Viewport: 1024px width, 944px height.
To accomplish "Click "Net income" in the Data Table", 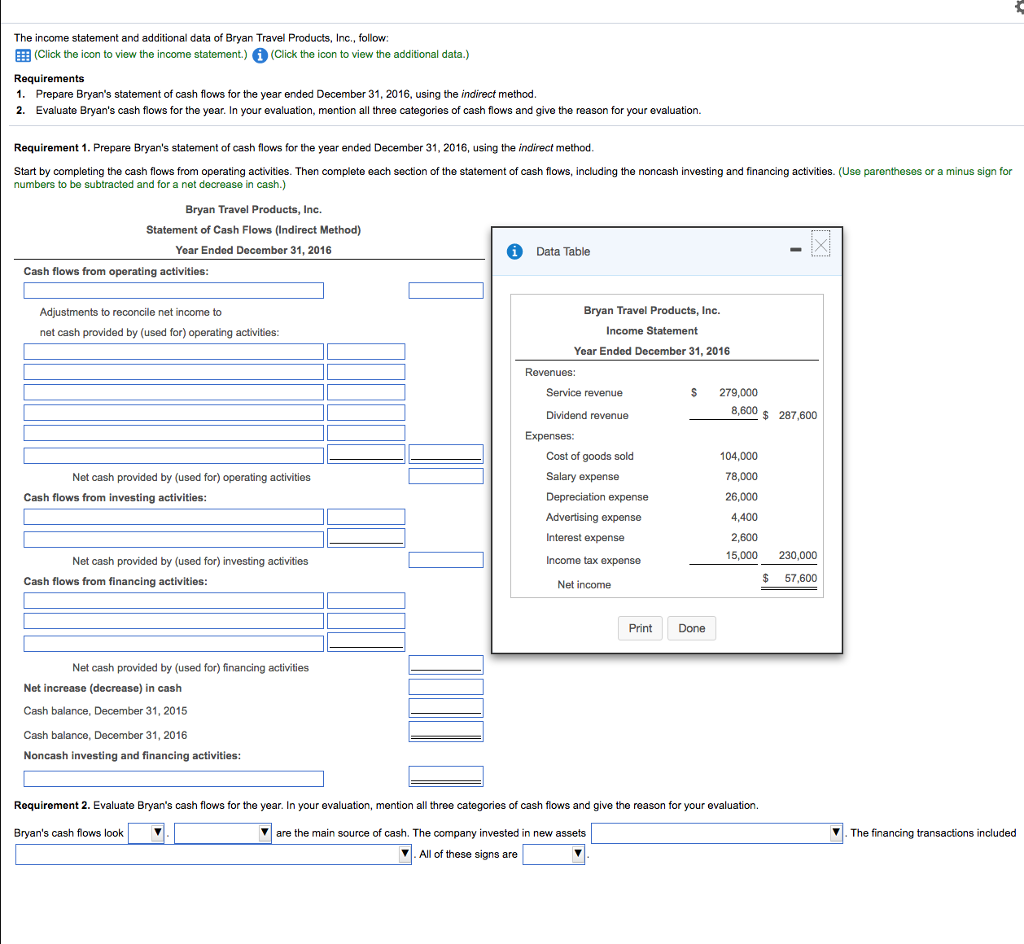I will (584, 585).
